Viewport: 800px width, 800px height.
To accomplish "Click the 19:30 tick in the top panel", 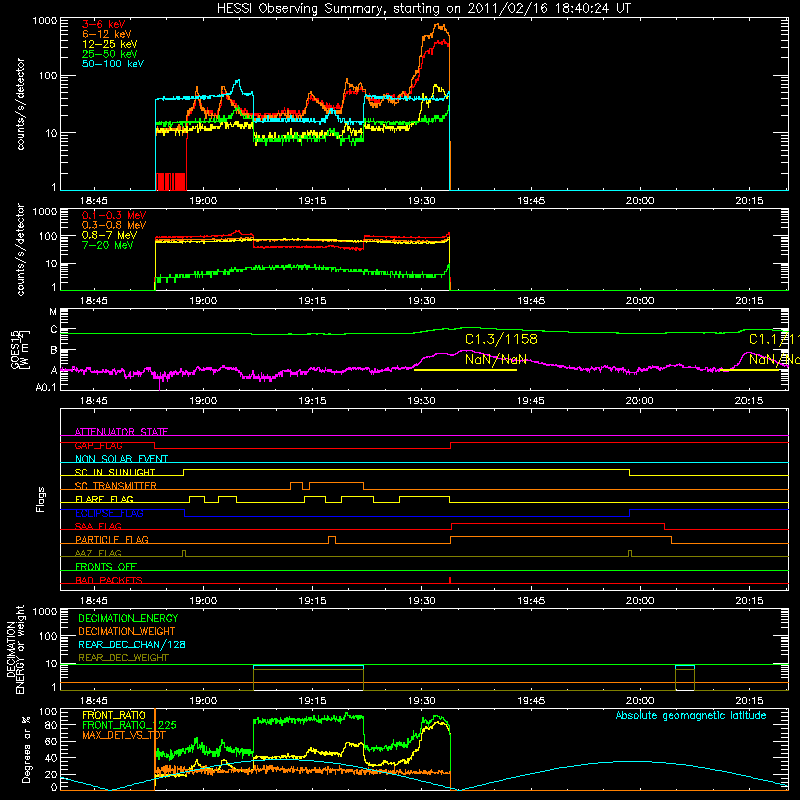I will click(x=421, y=201).
